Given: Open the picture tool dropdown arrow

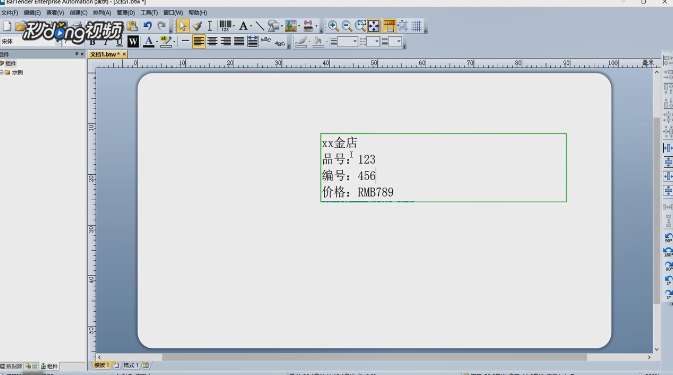Looking at the screenshot, I should coord(299,26).
